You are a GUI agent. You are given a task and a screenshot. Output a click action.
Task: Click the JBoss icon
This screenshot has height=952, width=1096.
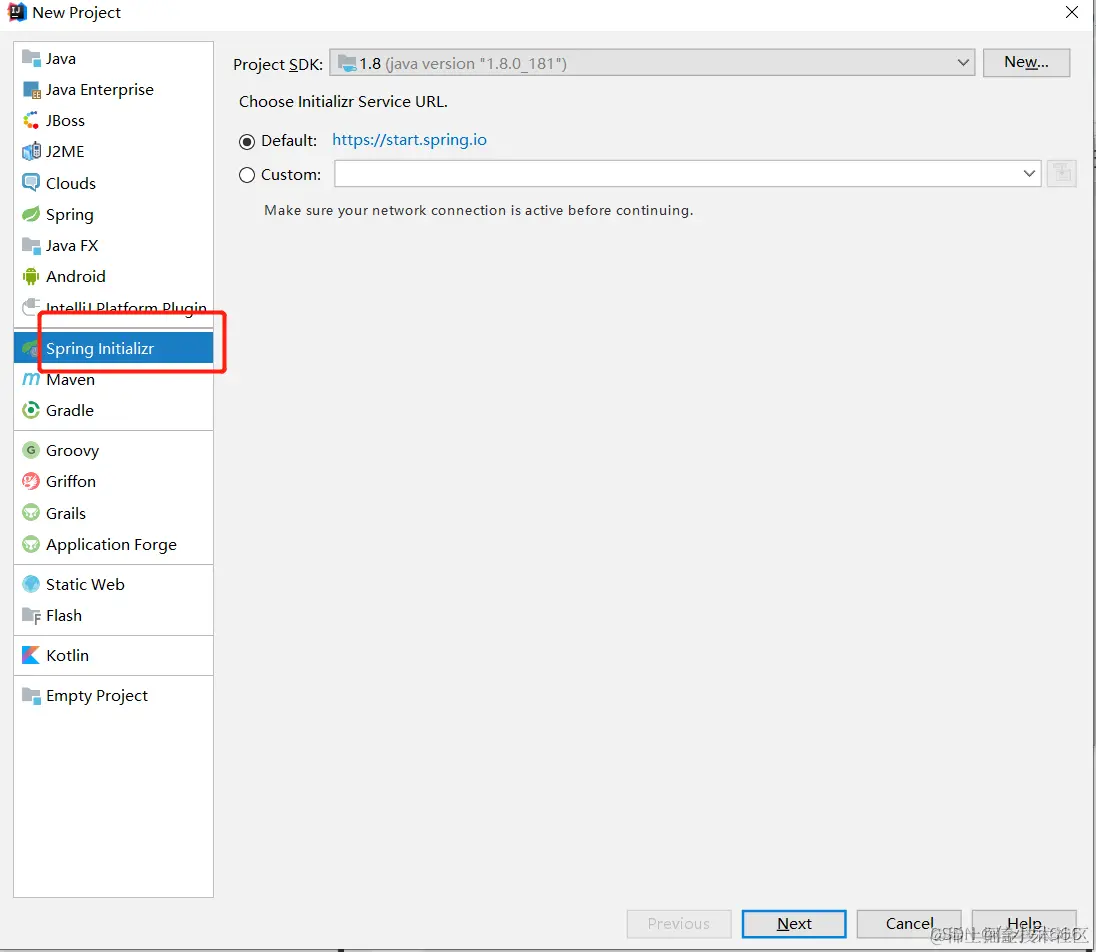31,120
